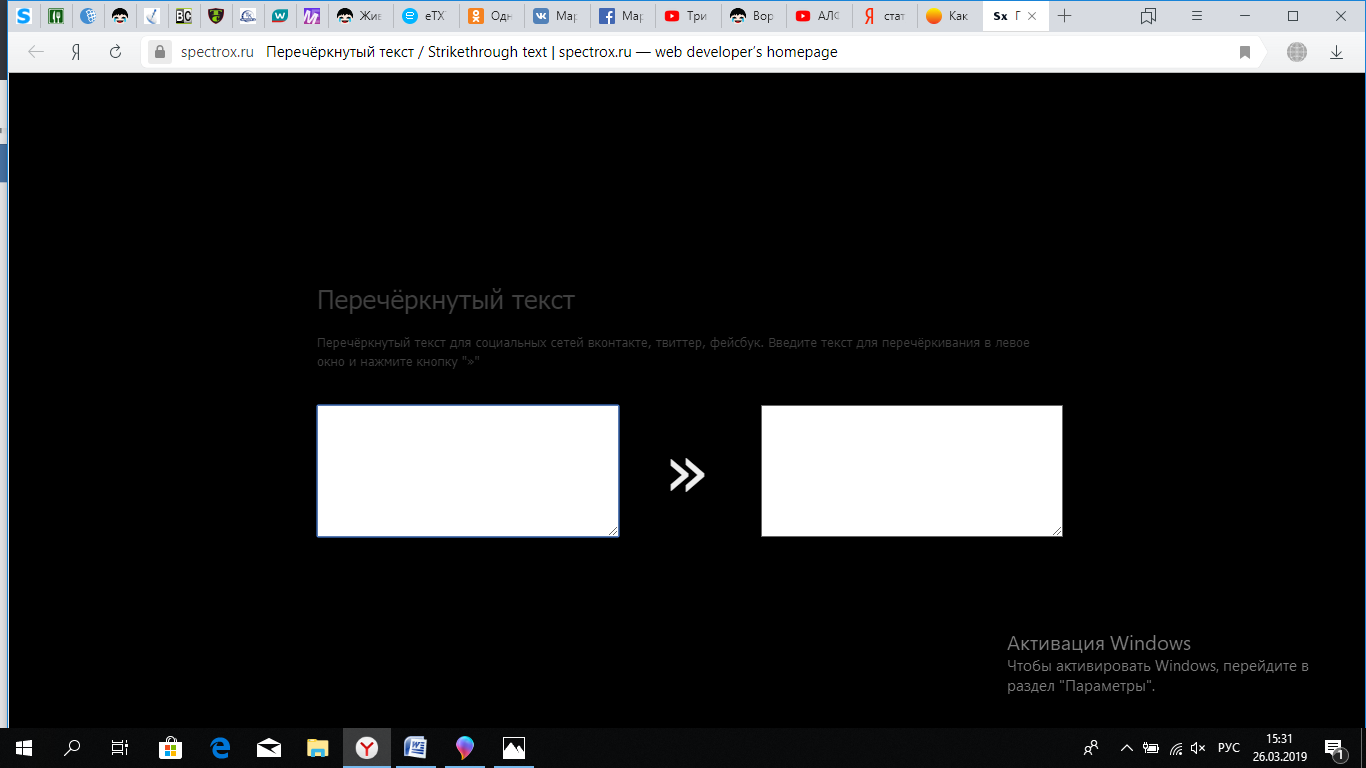Focus the left text input area

click(468, 471)
